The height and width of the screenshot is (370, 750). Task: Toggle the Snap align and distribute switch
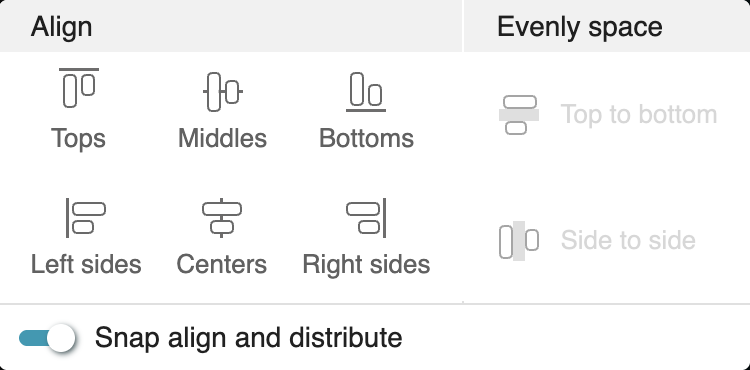tap(47, 338)
